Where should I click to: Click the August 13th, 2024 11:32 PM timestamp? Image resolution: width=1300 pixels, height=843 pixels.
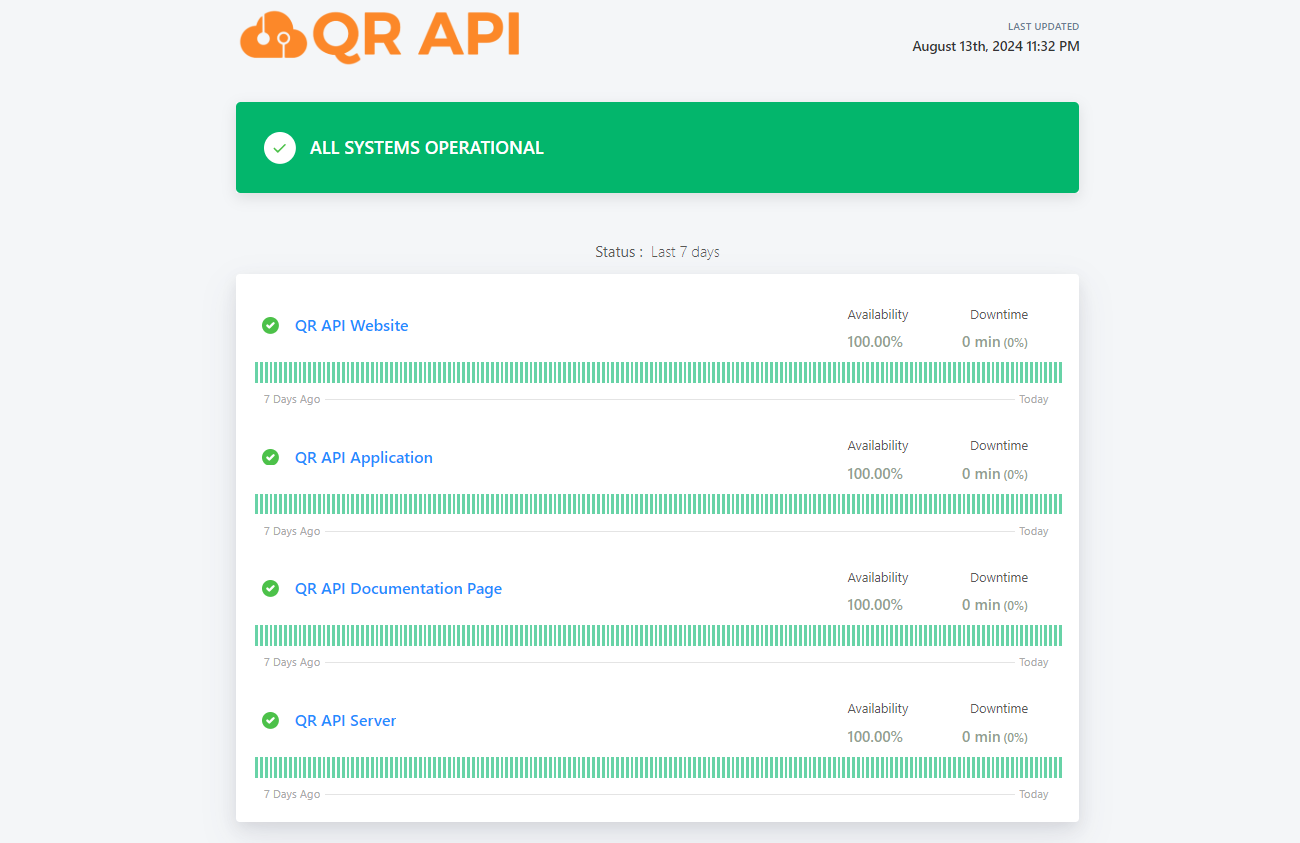click(x=996, y=46)
